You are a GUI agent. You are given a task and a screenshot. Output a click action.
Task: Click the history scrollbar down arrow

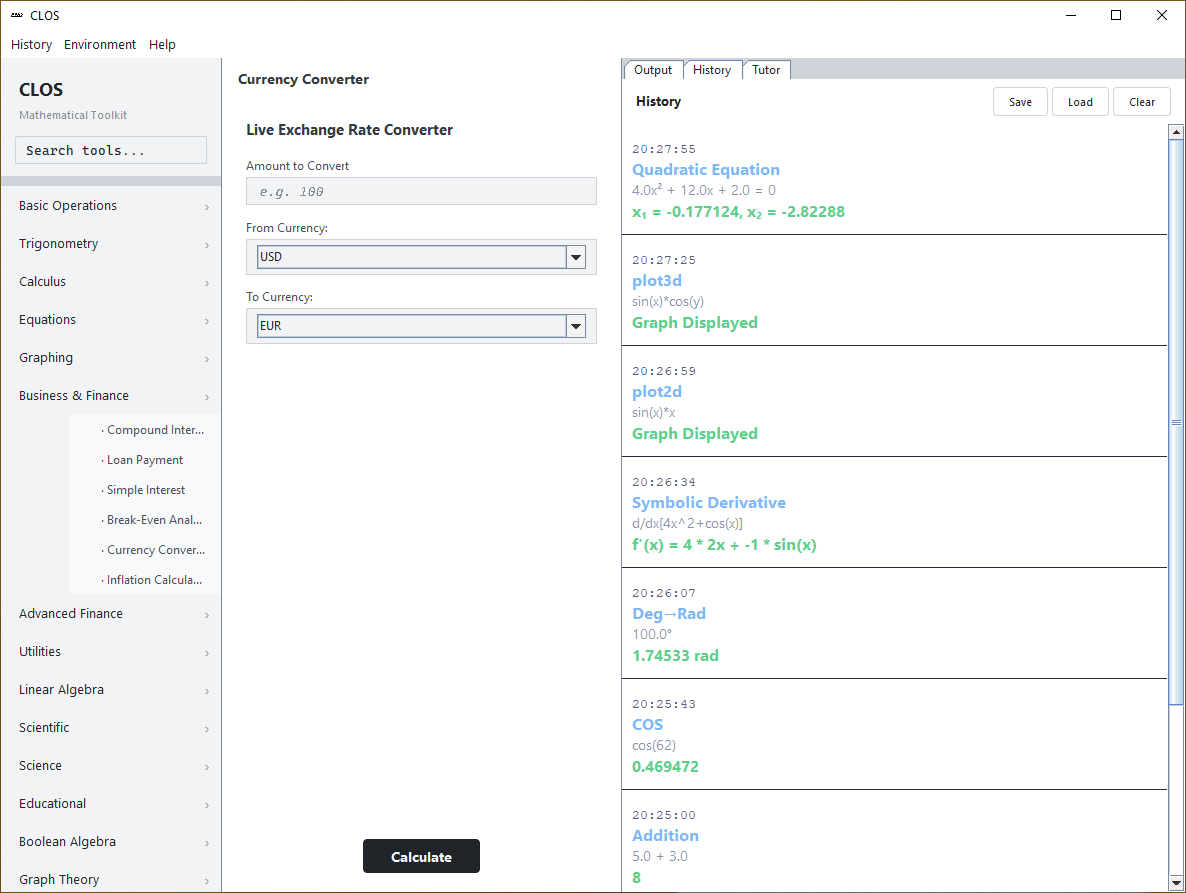[1175, 882]
